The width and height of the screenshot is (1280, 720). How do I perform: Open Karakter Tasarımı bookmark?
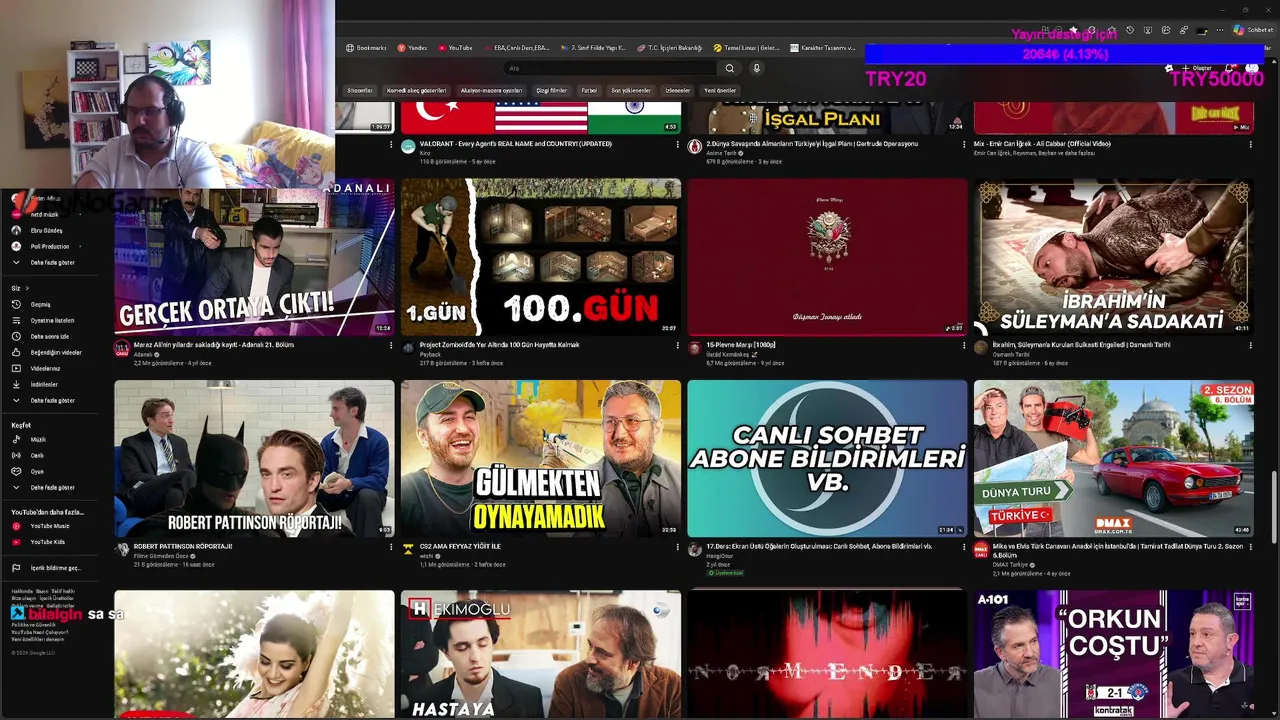823,48
